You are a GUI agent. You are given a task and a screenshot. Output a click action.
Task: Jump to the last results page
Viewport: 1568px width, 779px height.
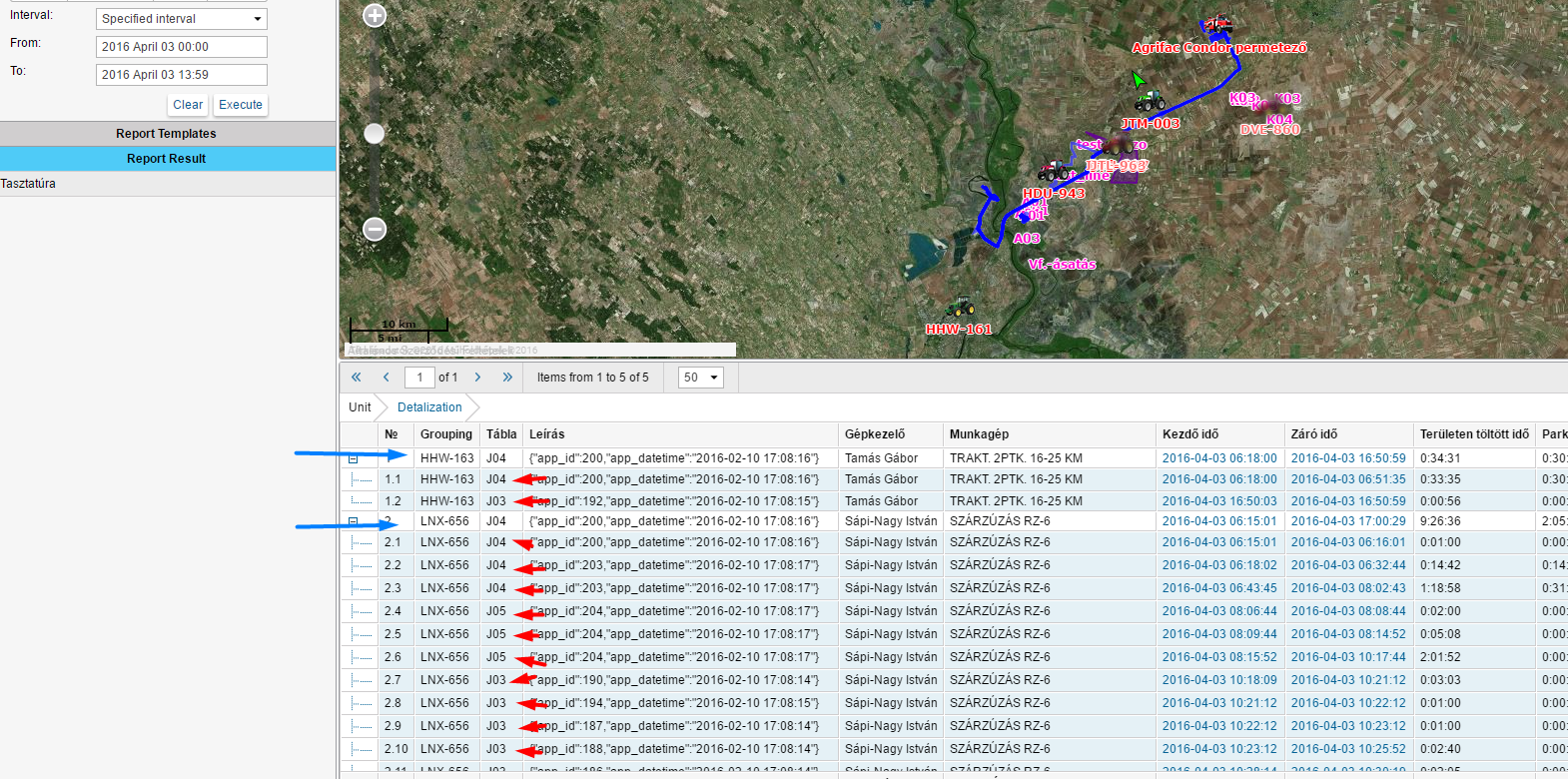point(507,378)
